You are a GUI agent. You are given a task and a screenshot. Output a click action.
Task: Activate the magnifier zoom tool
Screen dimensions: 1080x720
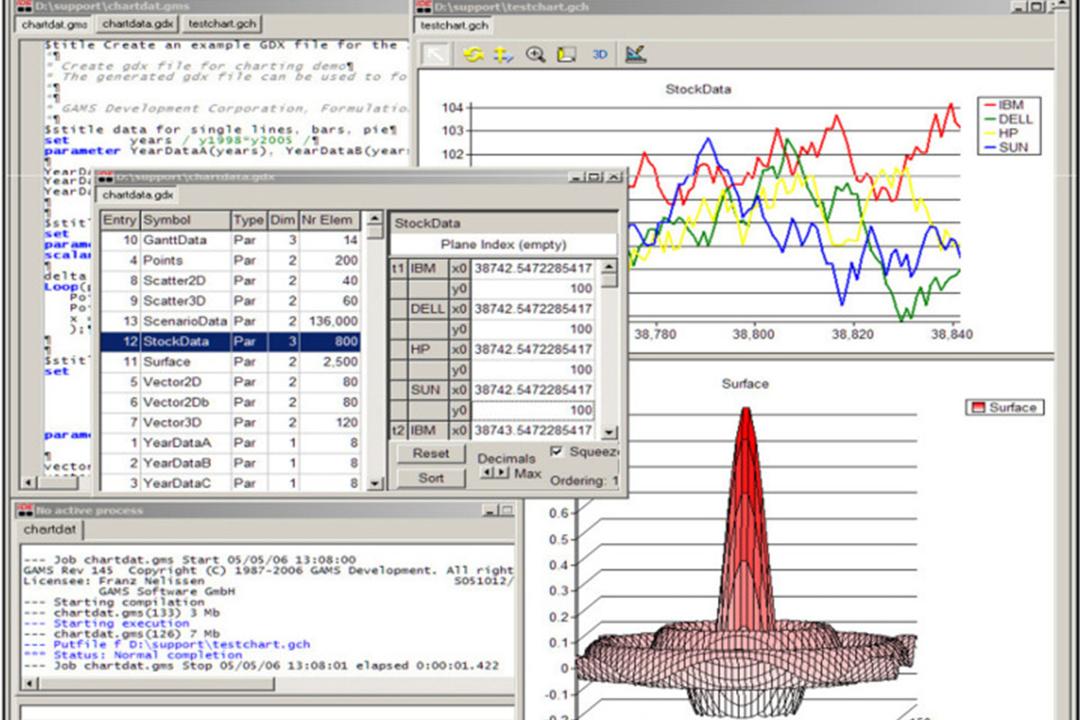point(535,54)
